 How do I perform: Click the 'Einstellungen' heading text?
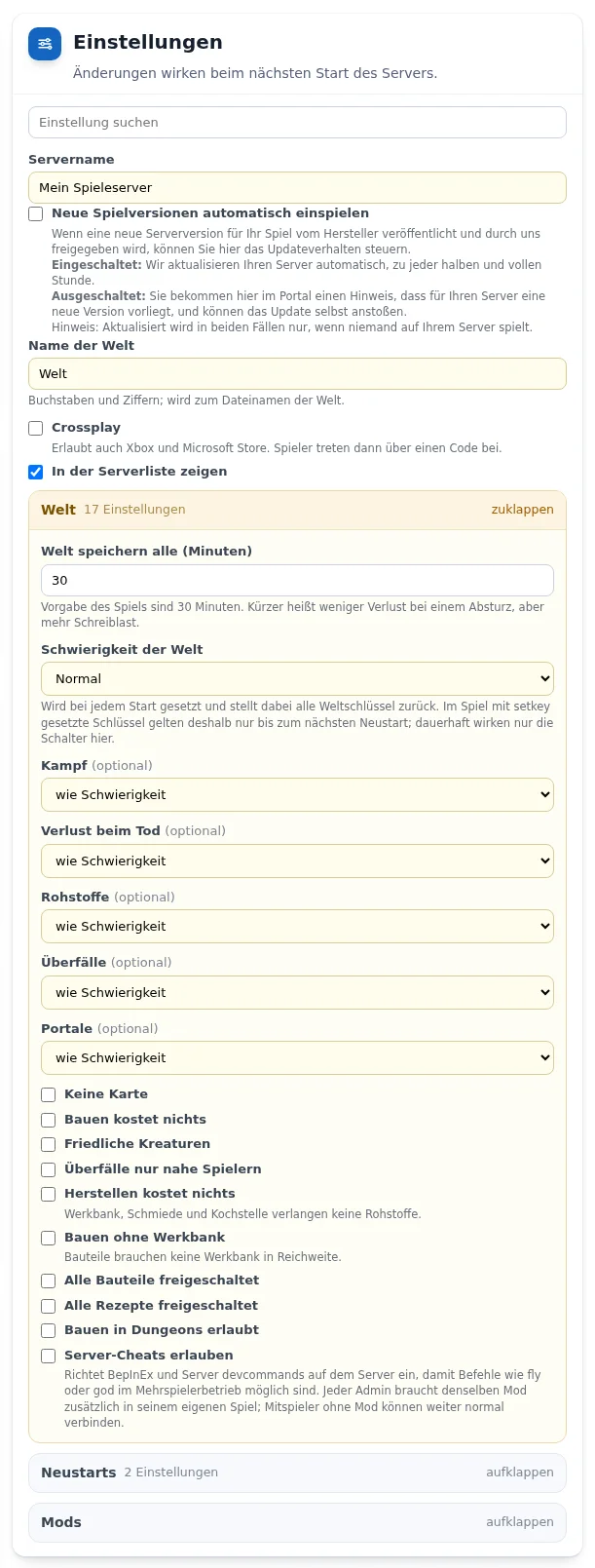[148, 42]
